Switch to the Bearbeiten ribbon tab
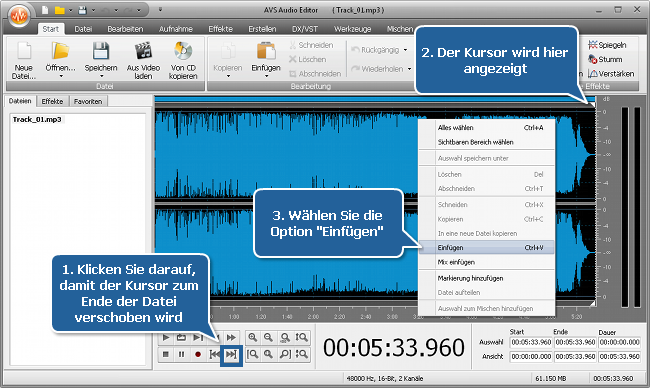Image resolution: width=650 pixels, height=388 pixels. 125,29
